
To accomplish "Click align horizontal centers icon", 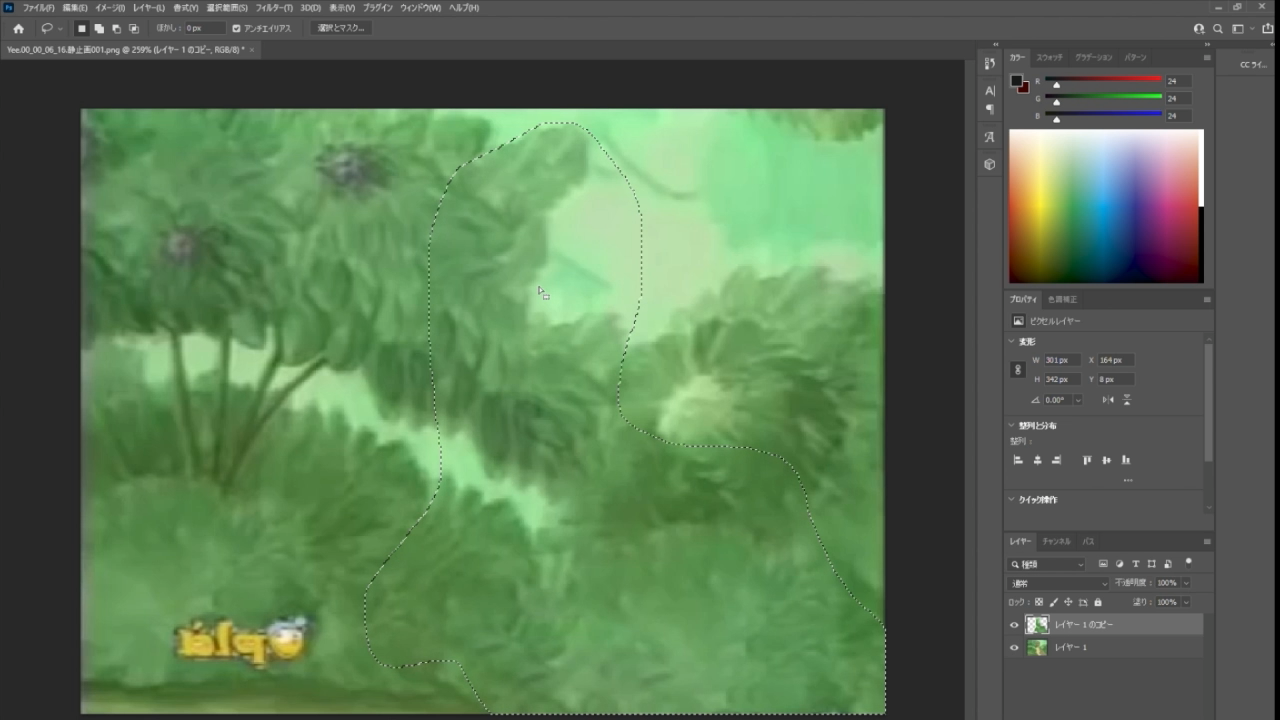I will click(1038, 460).
